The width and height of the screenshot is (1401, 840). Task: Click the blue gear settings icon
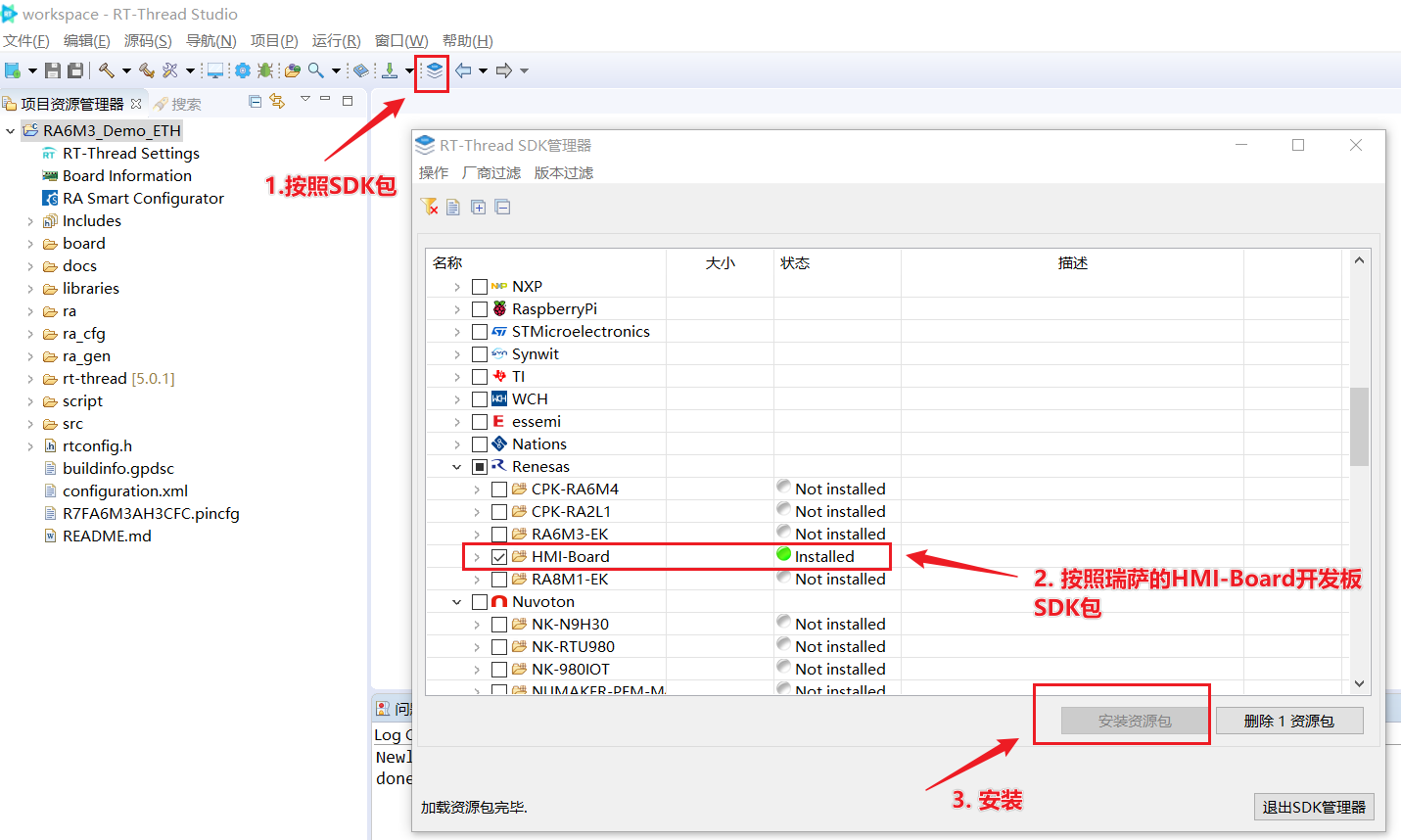(242, 70)
